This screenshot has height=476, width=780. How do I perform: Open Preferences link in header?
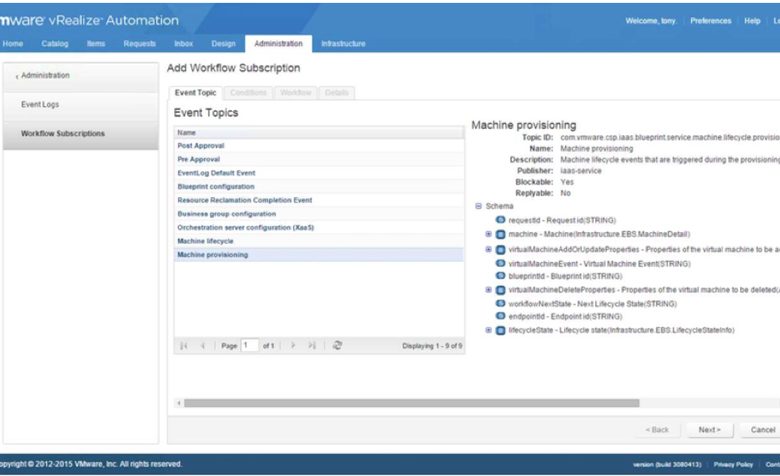point(710,21)
